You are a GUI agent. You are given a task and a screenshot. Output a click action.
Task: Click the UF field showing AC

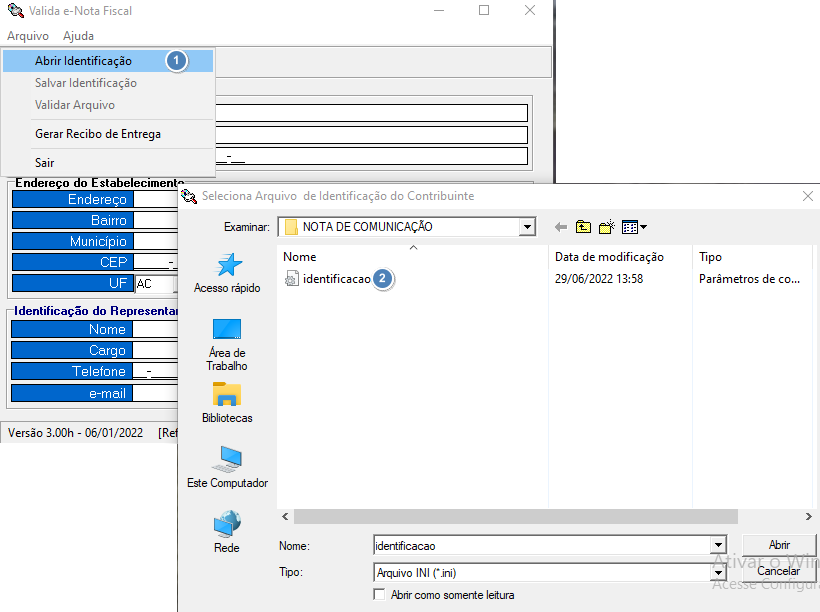155,284
